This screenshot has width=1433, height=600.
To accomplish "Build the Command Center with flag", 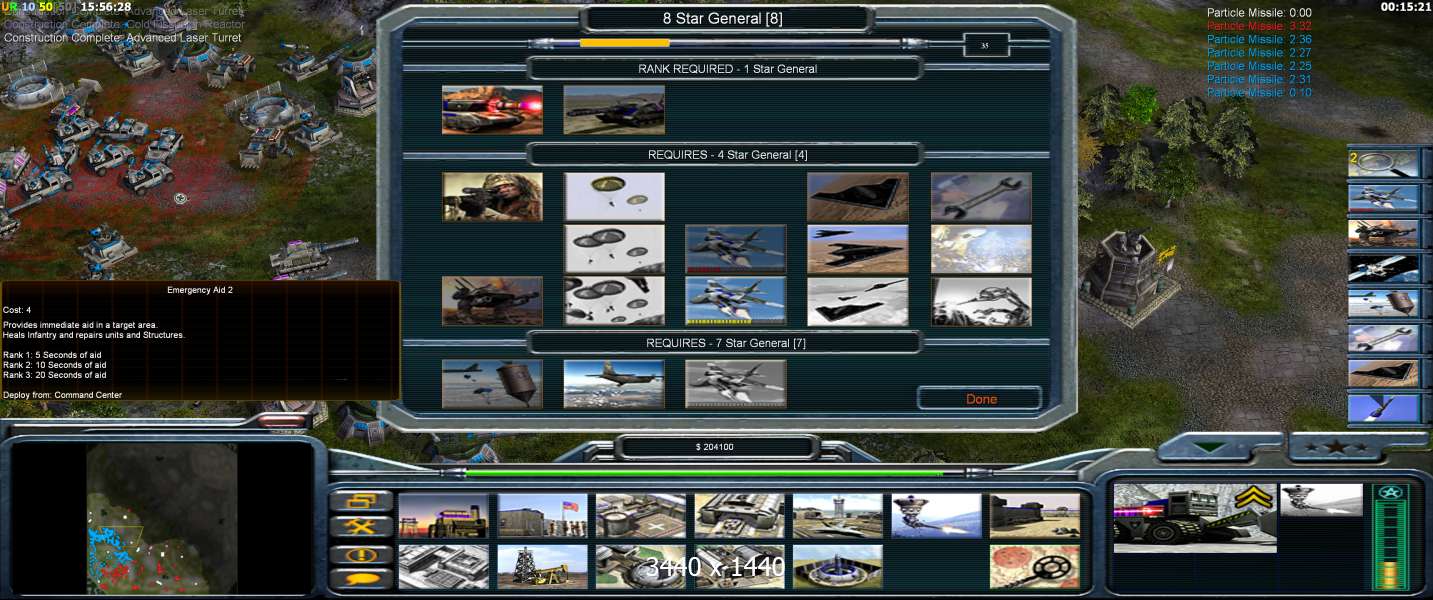I will pos(542,515).
